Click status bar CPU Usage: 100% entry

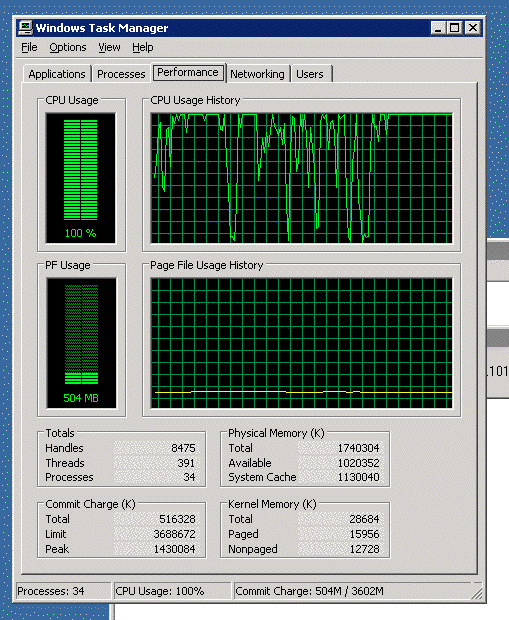click(x=172, y=591)
